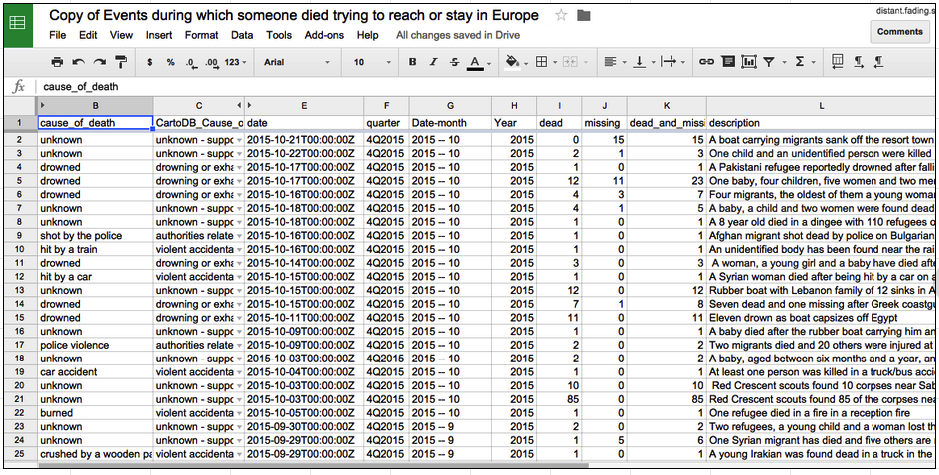The width and height of the screenshot is (939, 475).
Task: Format as currency with dollar icon
Action: (149, 62)
